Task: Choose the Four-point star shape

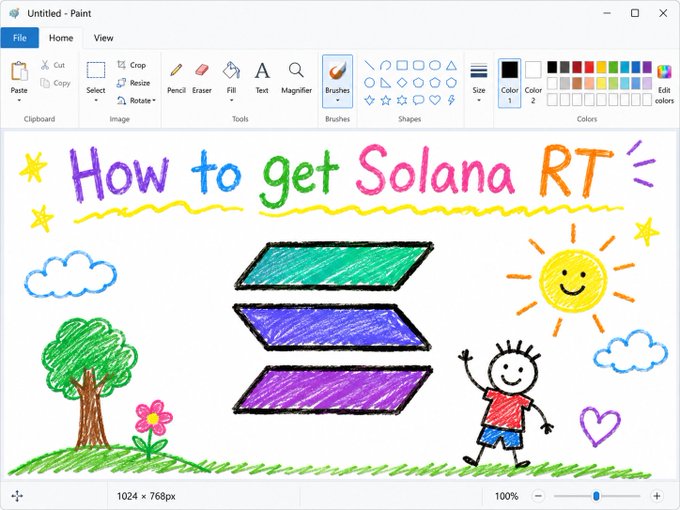Action: point(369,100)
